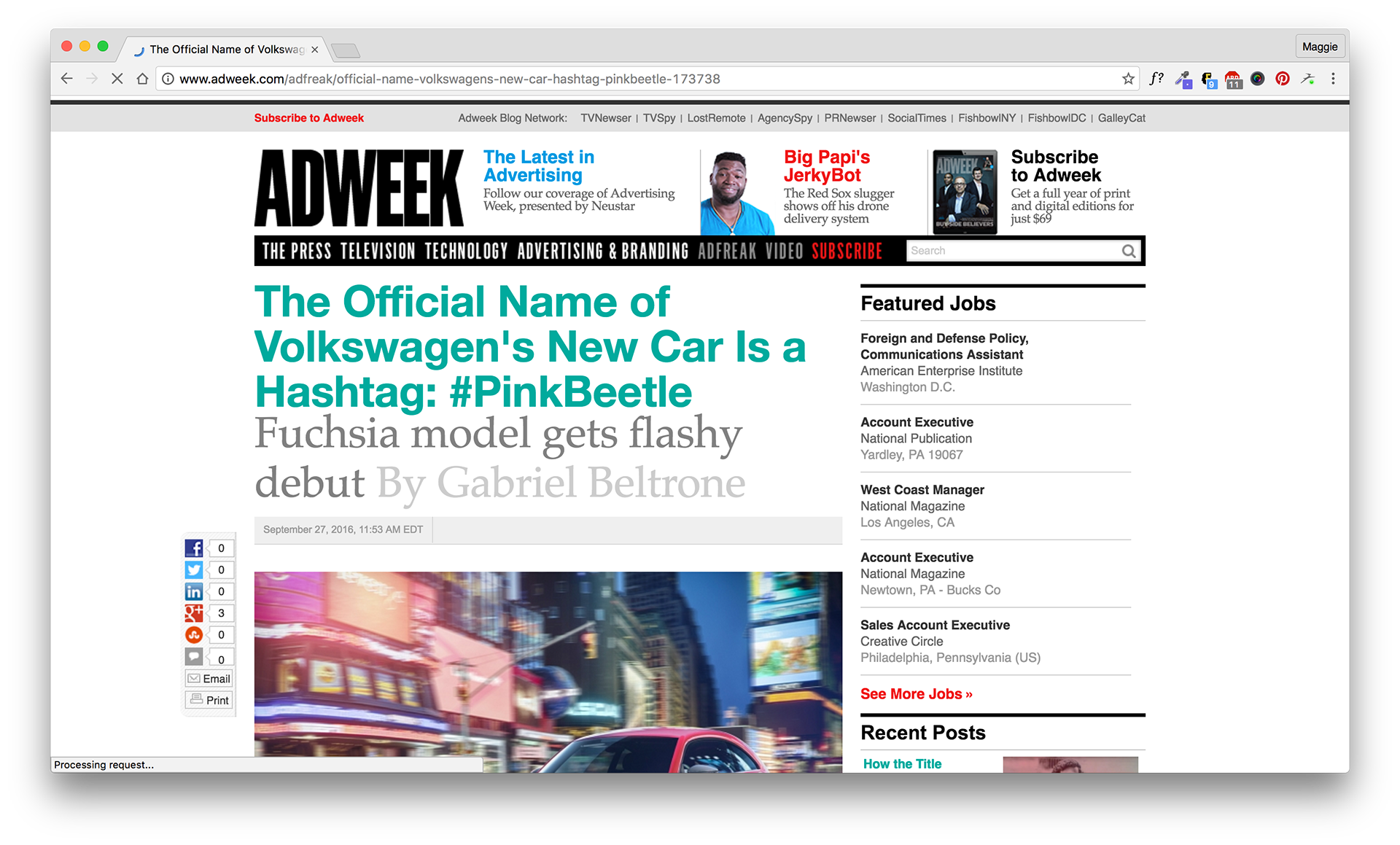Viewport: 1400px width, 845px height.
Task: Bookmark this page with the star icon
Action: pos(1128,79)
